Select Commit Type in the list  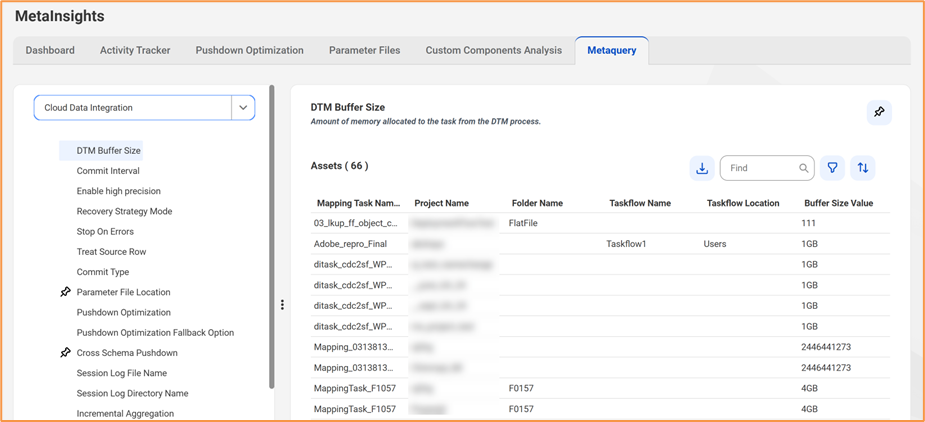(103, 272)
